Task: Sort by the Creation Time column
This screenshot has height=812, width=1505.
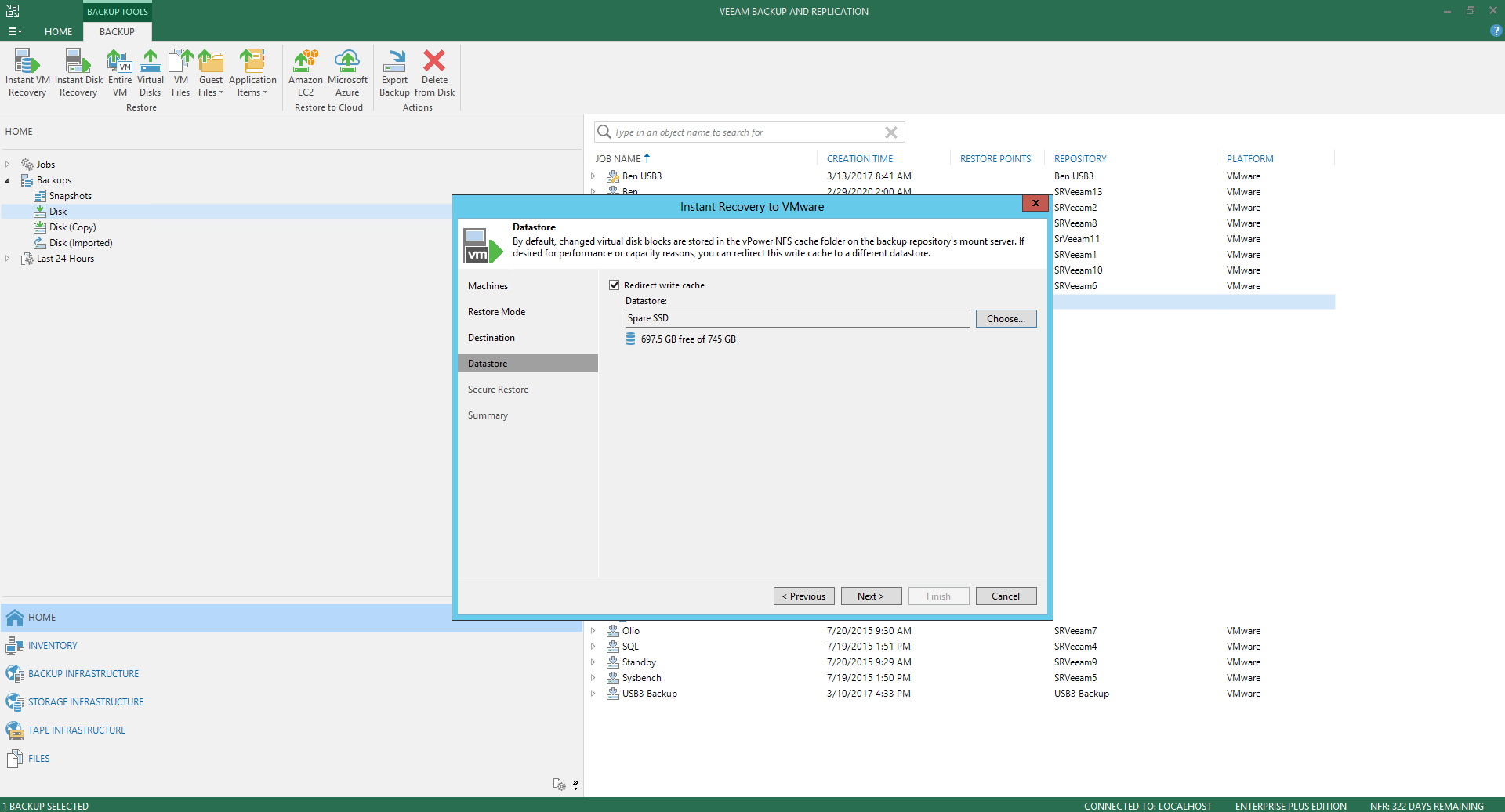Action: pos(859,159)
